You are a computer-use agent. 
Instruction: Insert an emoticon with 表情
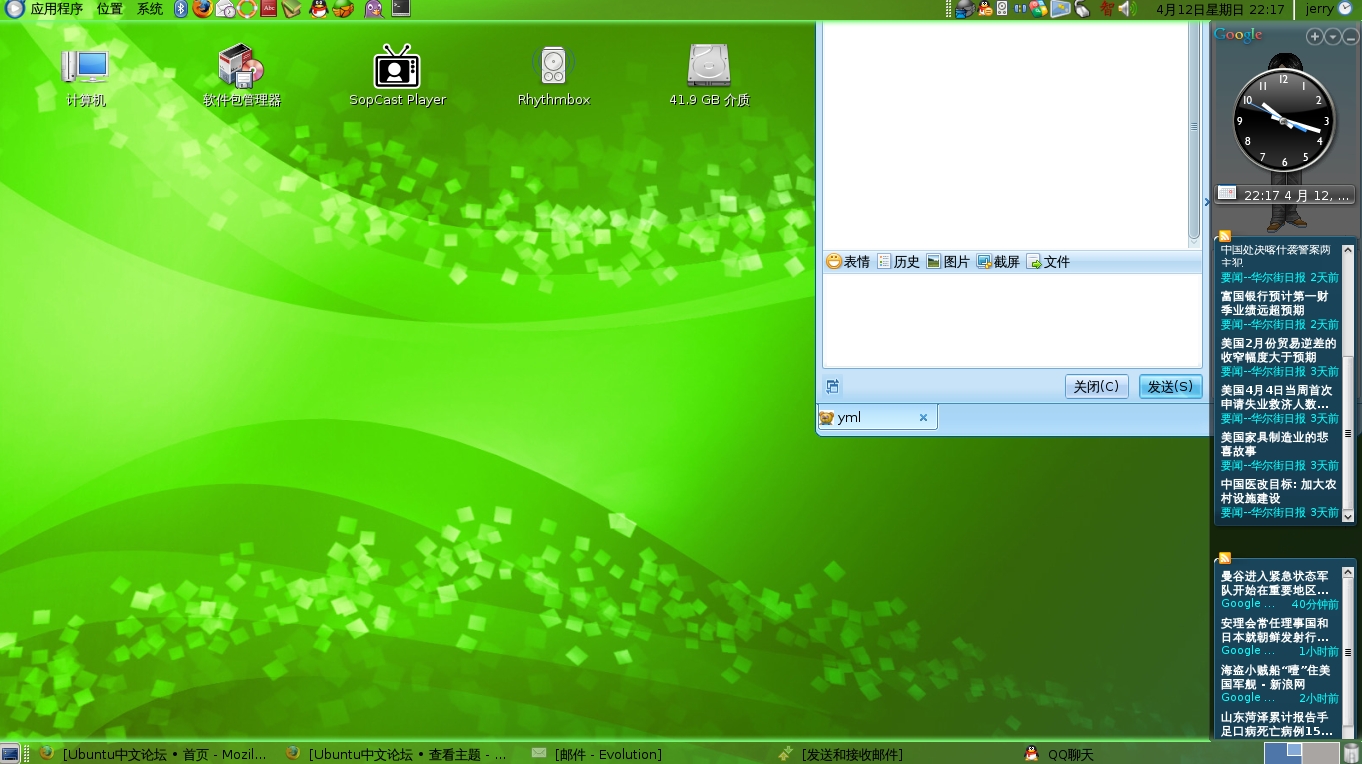coord(848,261)
